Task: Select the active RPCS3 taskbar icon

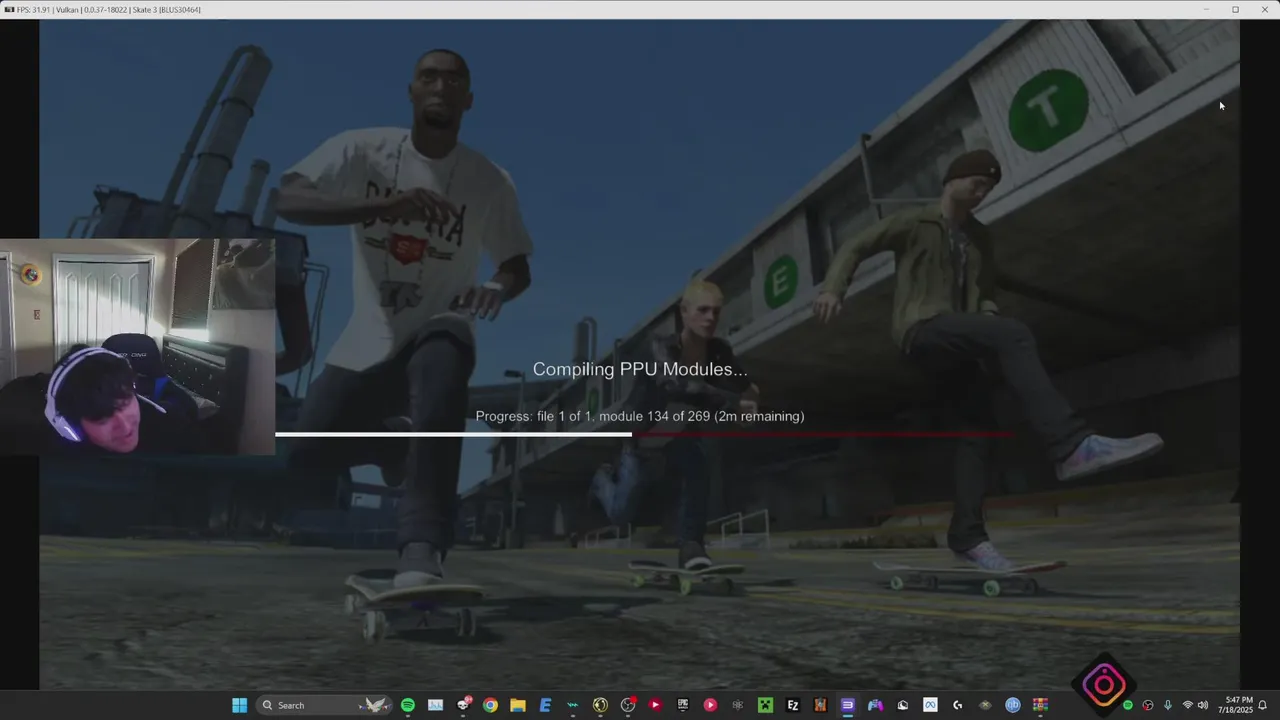Action: click(x=847, y=705)
